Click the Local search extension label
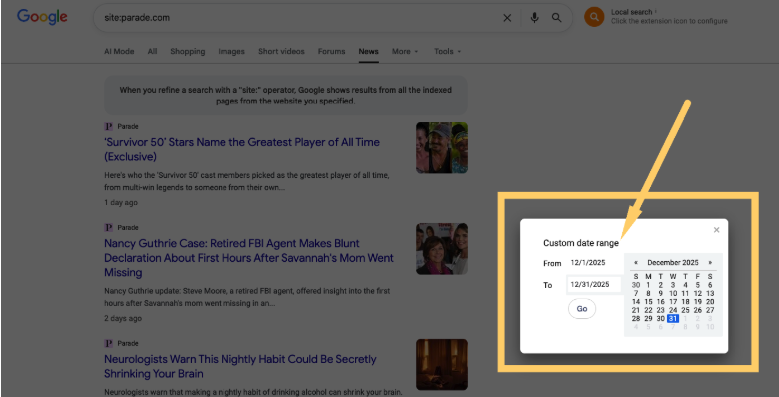Screen dimensions: 779x397 coord(631,12)
